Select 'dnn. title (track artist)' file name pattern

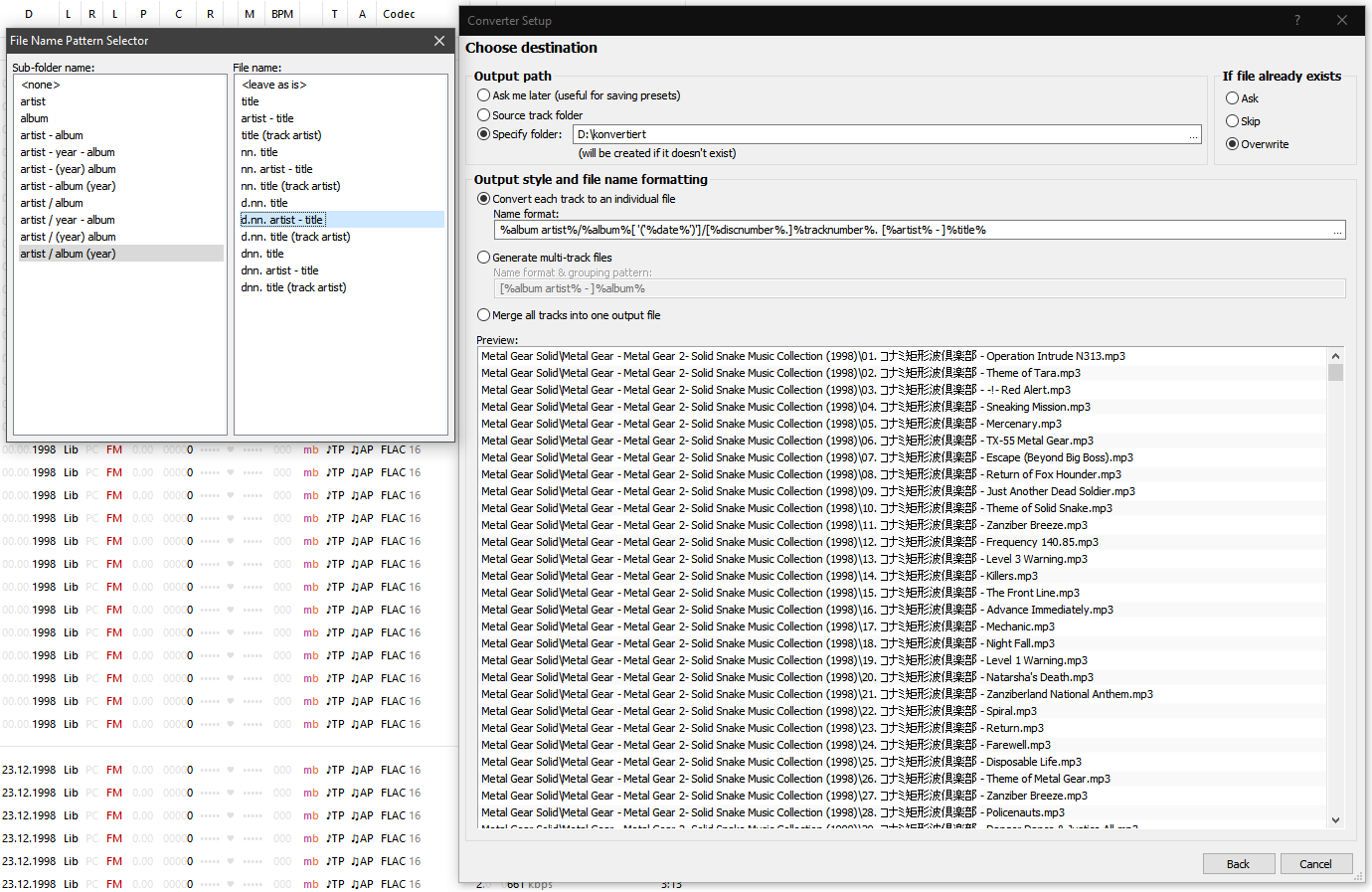coord(341,287)
